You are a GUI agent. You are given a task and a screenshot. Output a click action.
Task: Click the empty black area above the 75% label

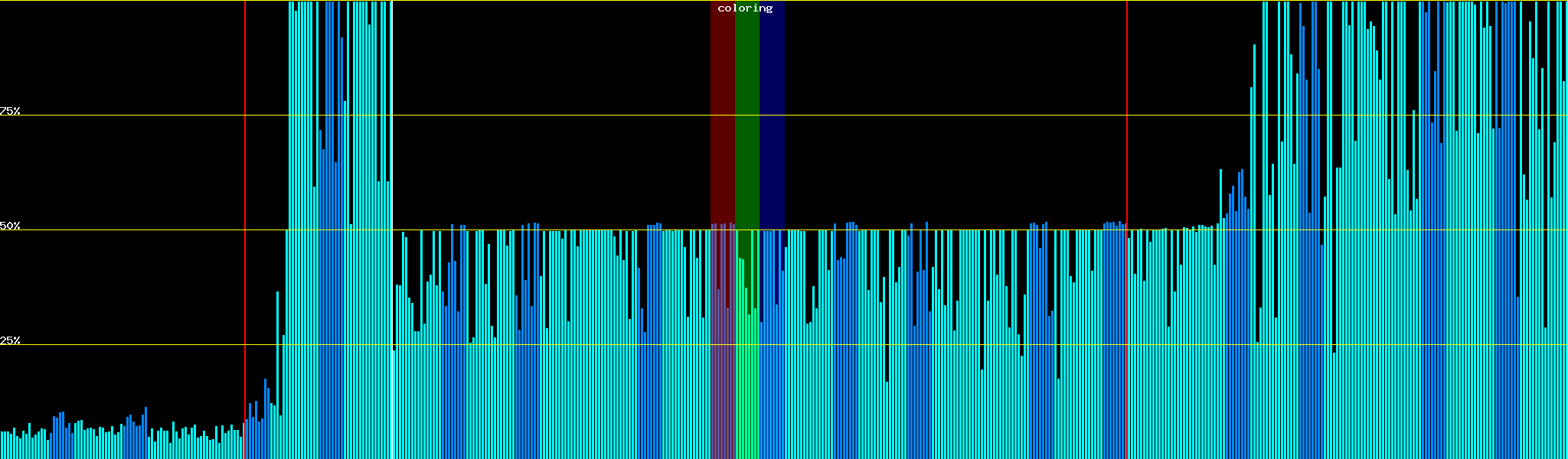115,54
